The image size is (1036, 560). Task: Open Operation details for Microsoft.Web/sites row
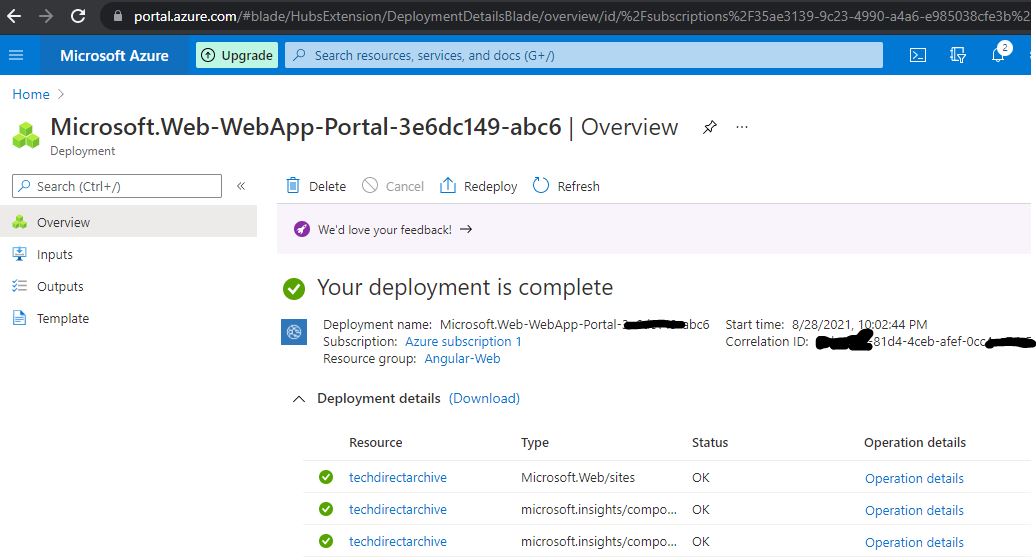tap(914, 478)
